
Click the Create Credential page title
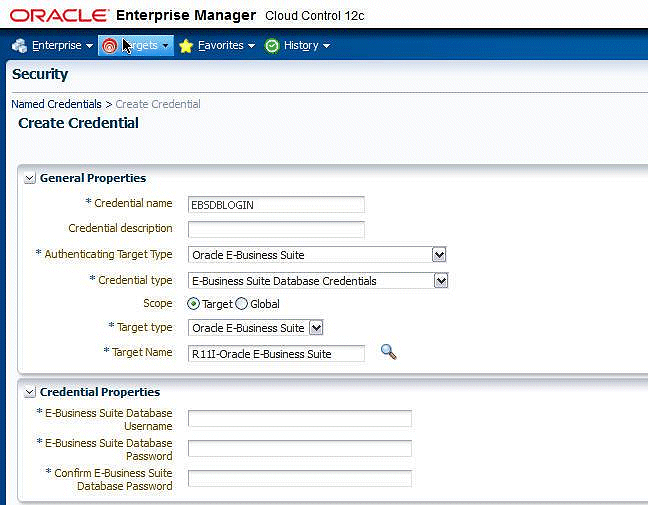(79, 123)
